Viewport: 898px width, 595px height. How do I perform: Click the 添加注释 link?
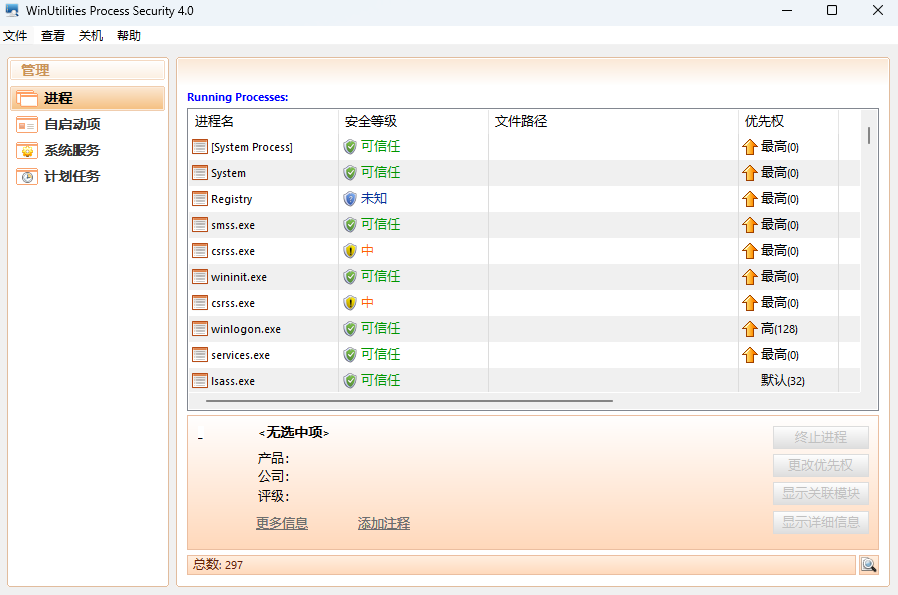(x=384, y=523)
